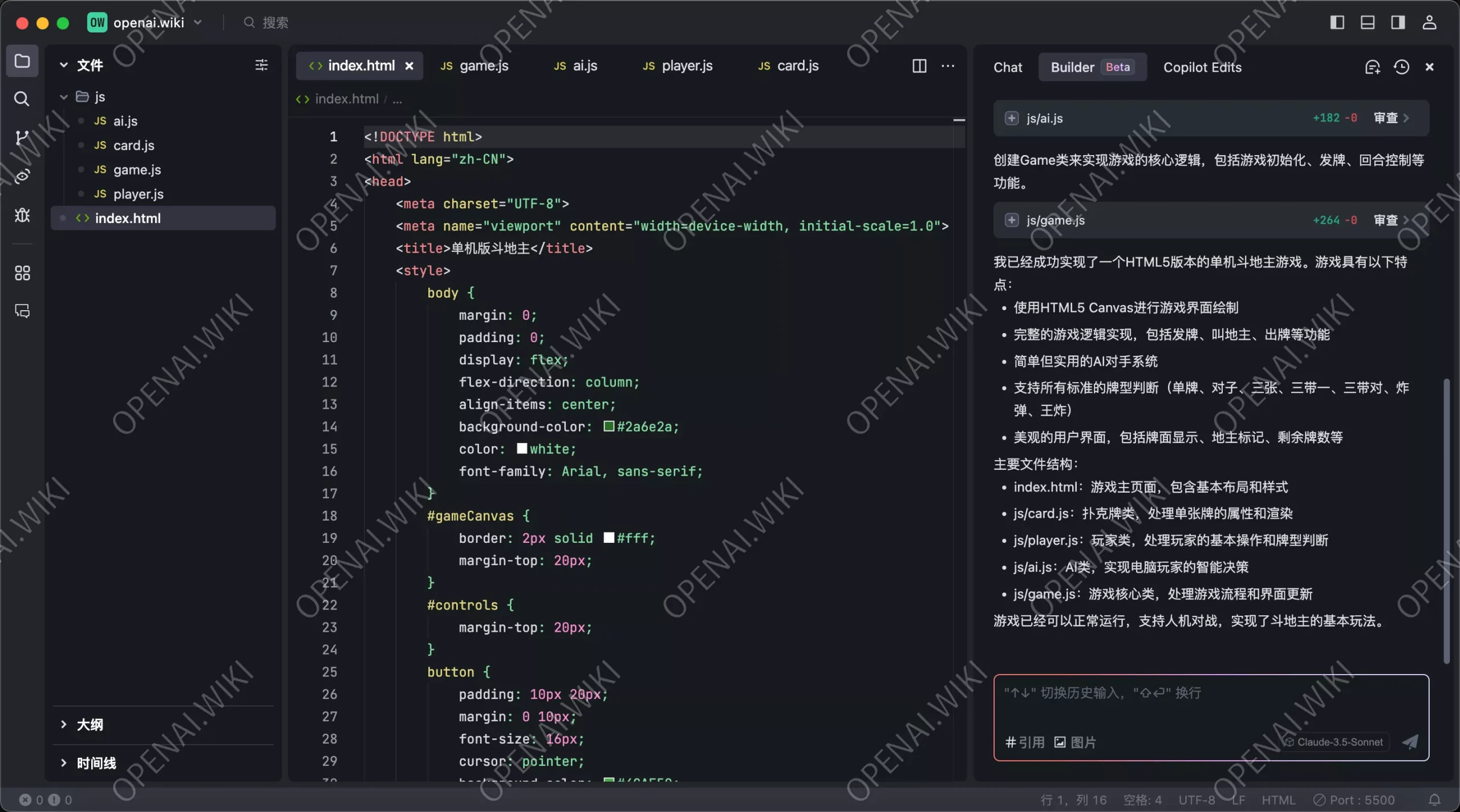
Task: Click the breadcrumb ellipsis after index.html
Action: pyautogui.click(x=397, y=99)
